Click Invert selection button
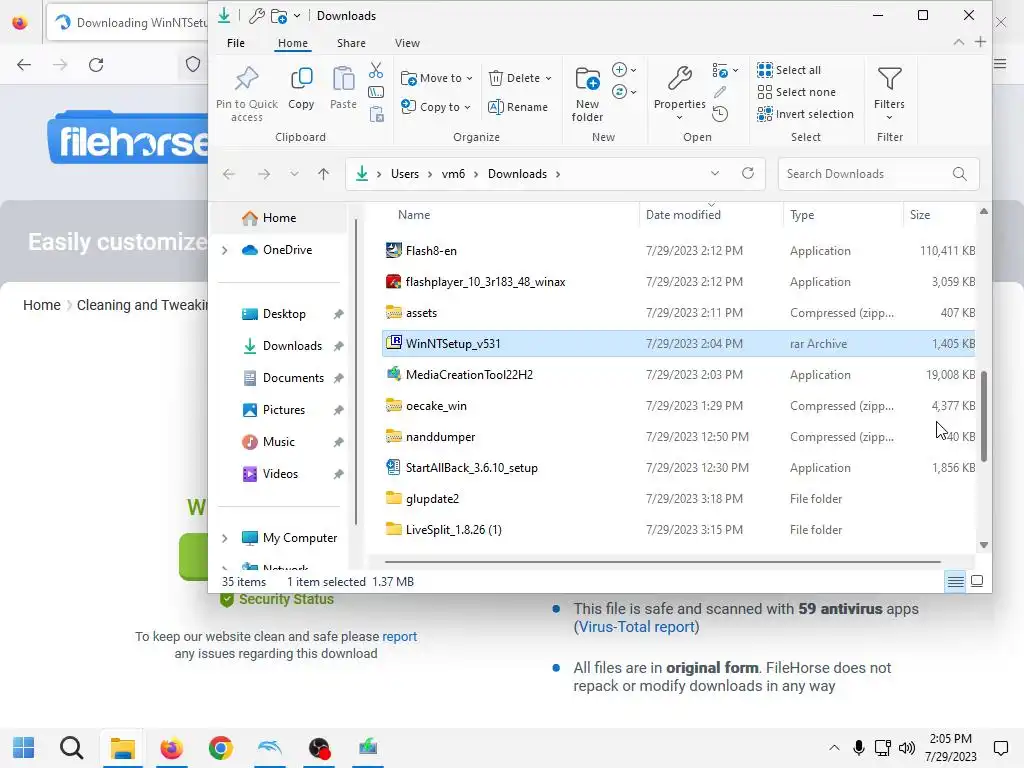The width and height of the screenshot is (1024, 768). [805, 114]
